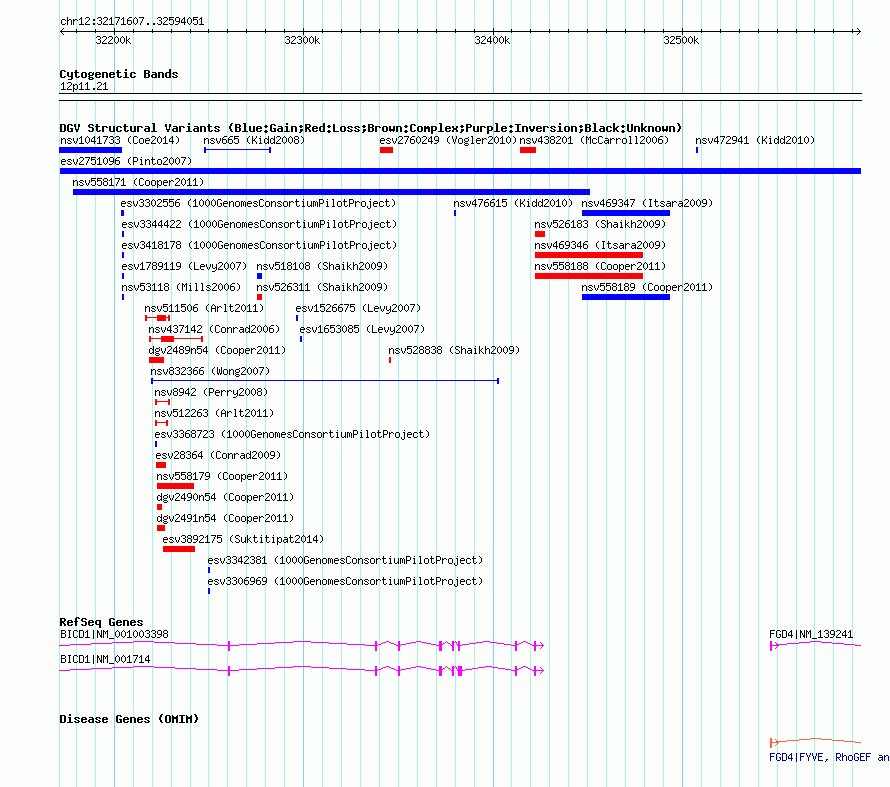The width and height of the screenshot is (890, 787).
Task: Open esv3892175 (Suktitipat2014) label
Action: pos(243,539)
